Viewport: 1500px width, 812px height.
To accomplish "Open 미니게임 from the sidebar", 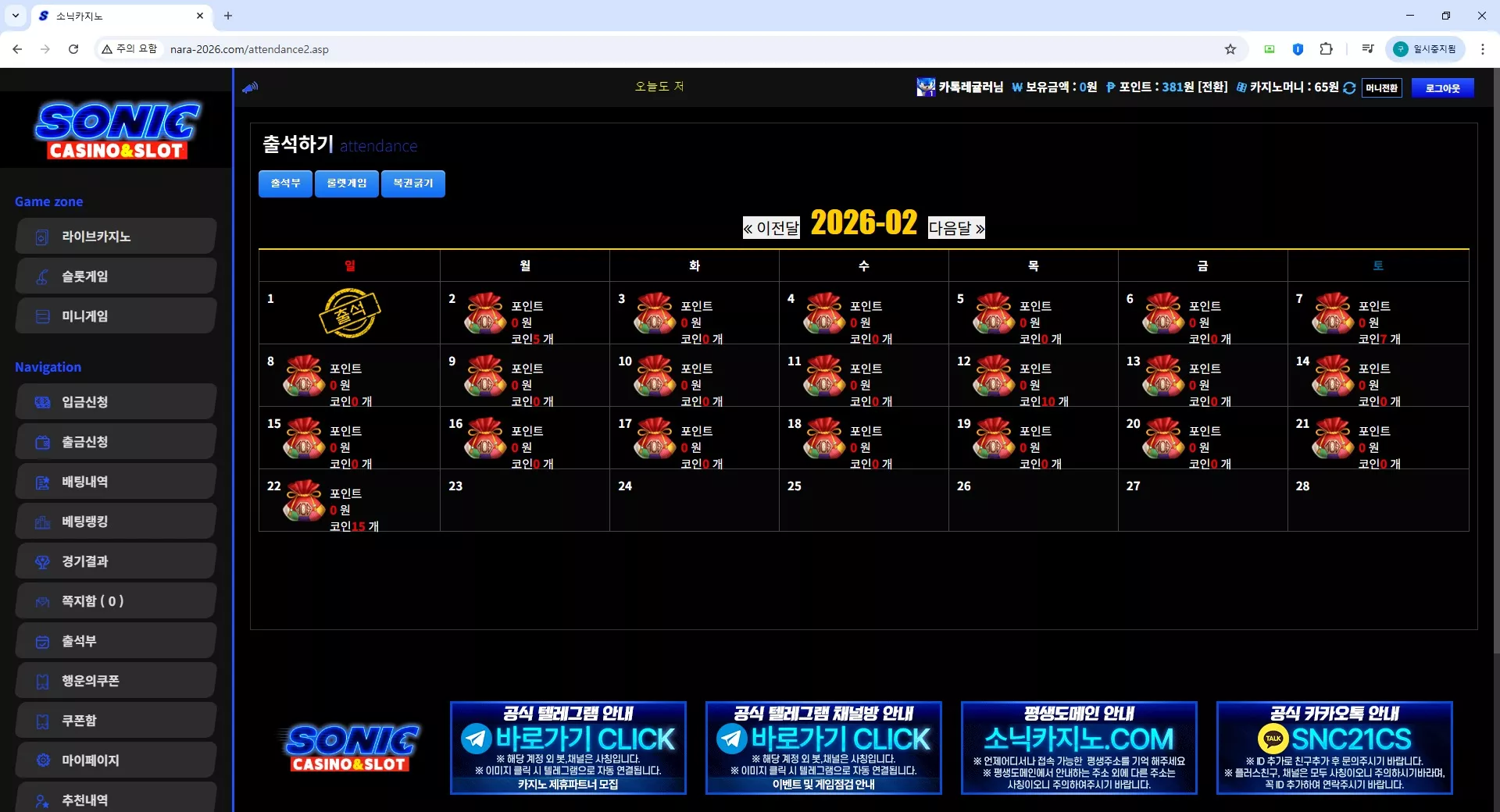I will pos(116,315).
